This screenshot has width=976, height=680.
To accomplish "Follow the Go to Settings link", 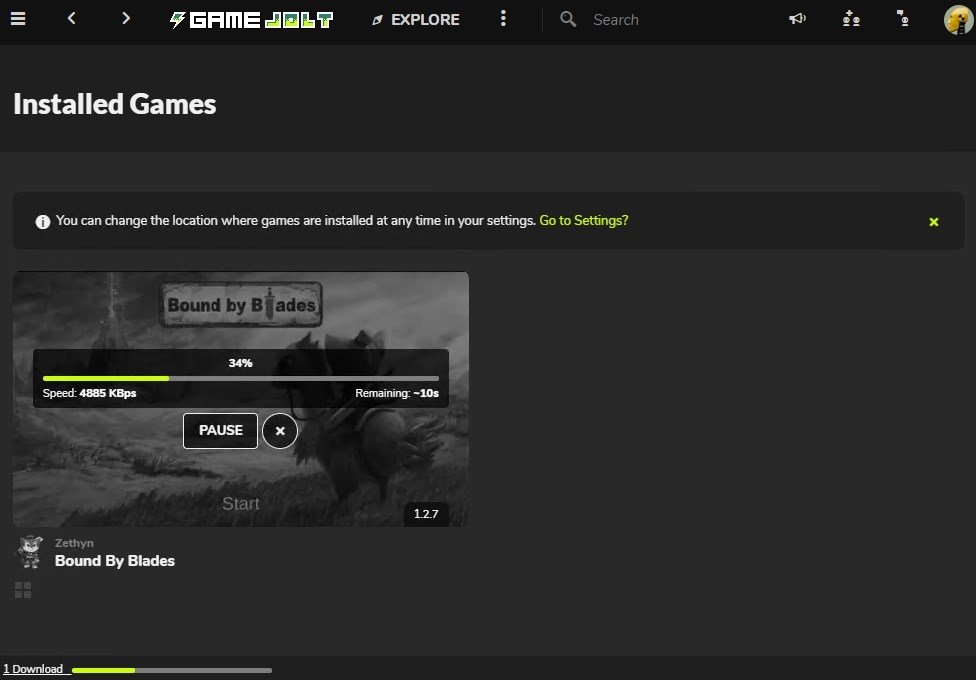I will click(583, 220).
